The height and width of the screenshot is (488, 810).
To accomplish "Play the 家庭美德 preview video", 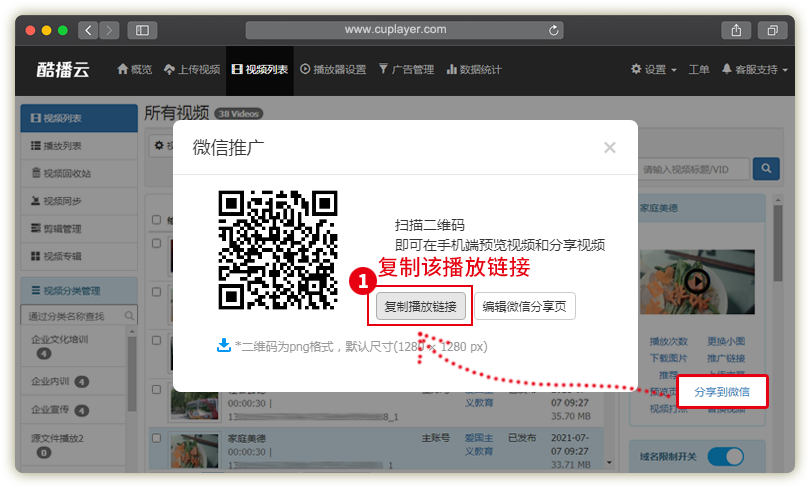I will coord(697,281).
